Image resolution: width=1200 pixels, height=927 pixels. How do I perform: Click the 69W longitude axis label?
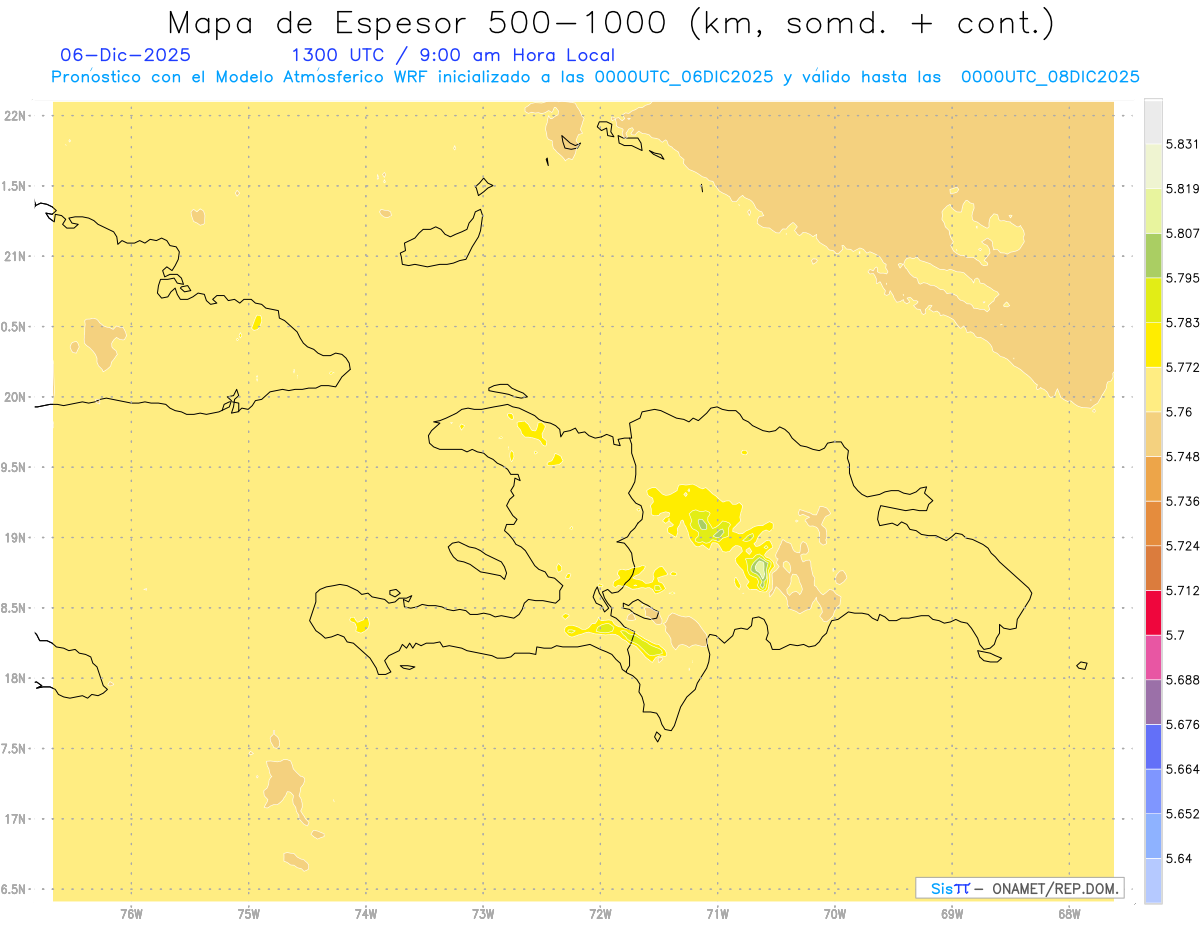(952, 913)
